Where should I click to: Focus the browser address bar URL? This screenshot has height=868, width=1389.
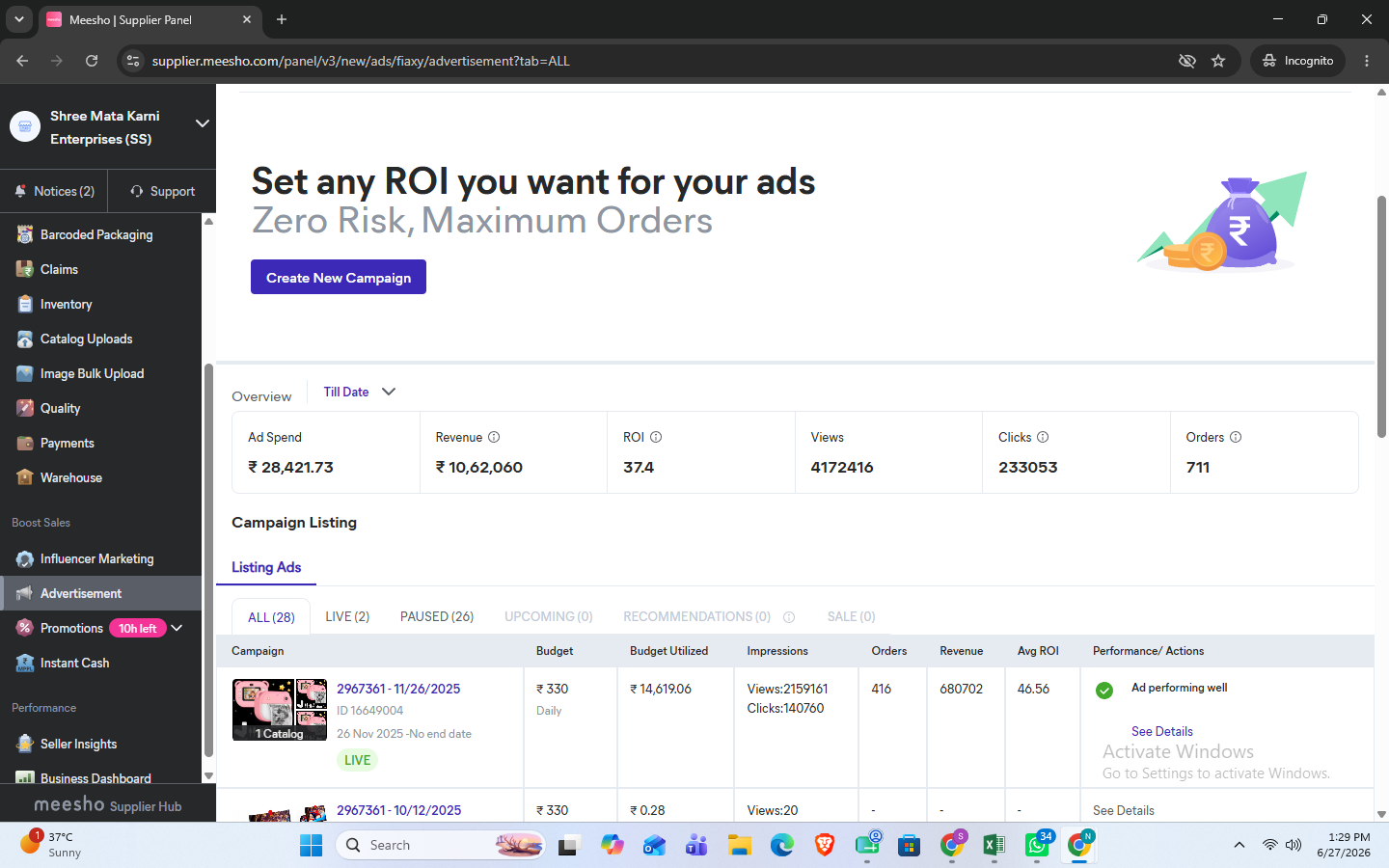(361, 61)
